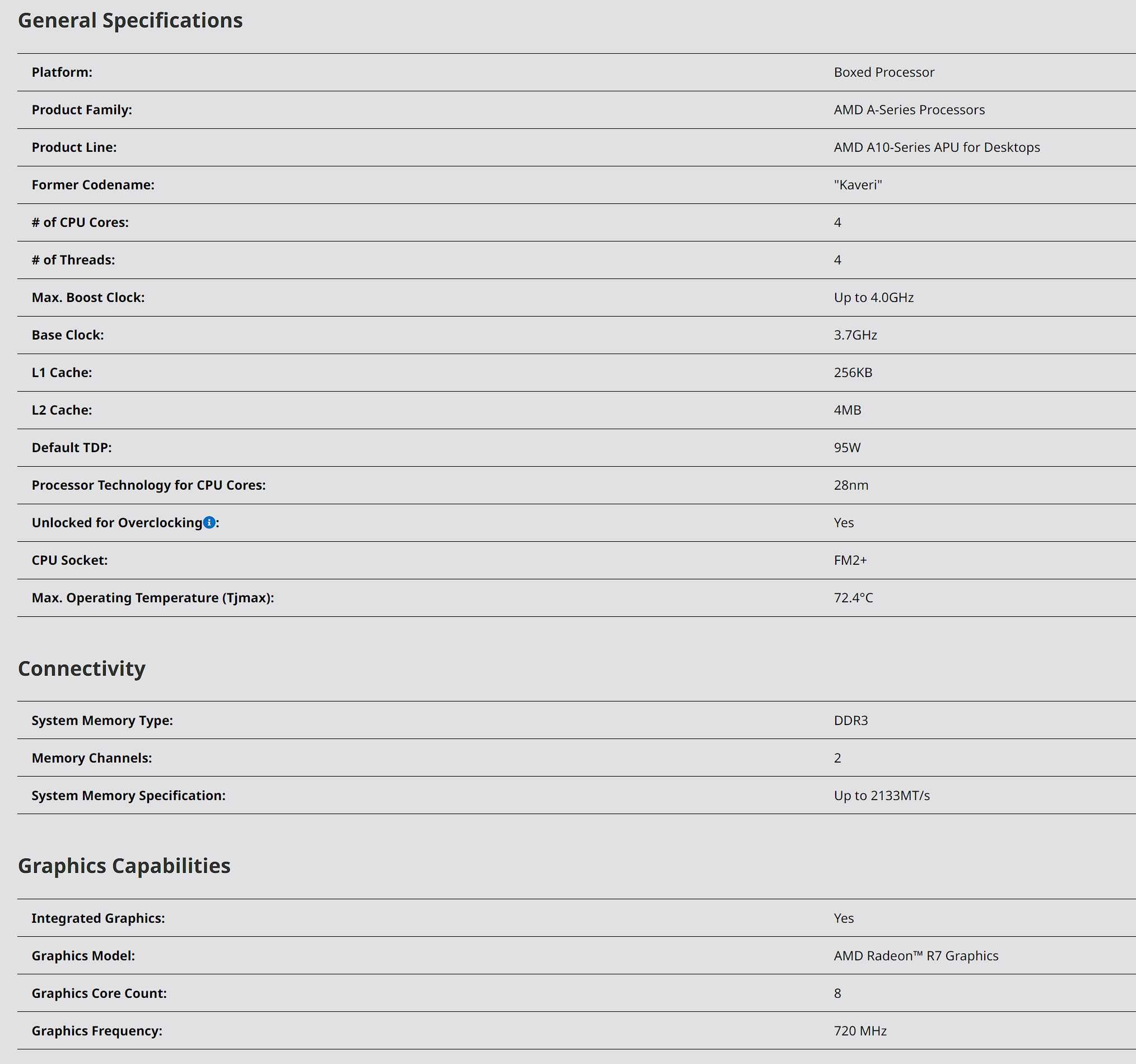Click the Unlocked for Overclocking label

(x=117, y=522)
